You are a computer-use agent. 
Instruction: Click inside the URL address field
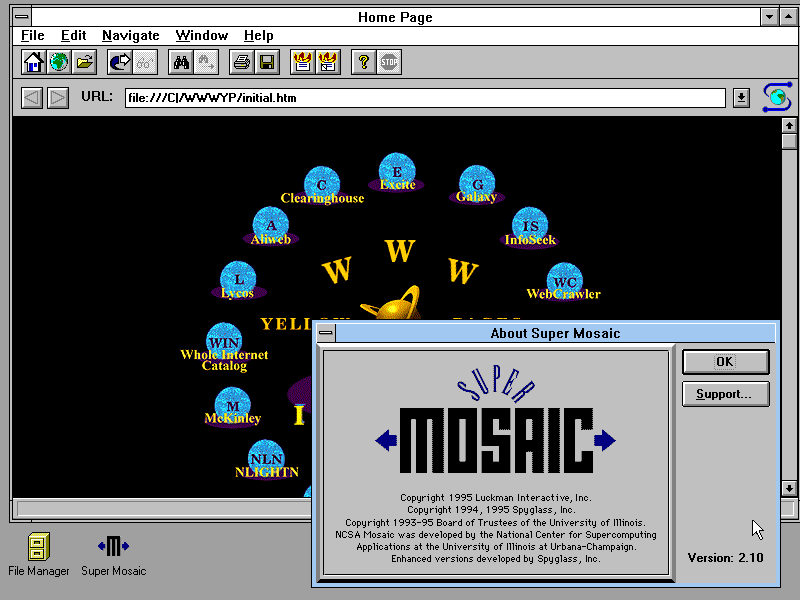(x=425, y=97)
